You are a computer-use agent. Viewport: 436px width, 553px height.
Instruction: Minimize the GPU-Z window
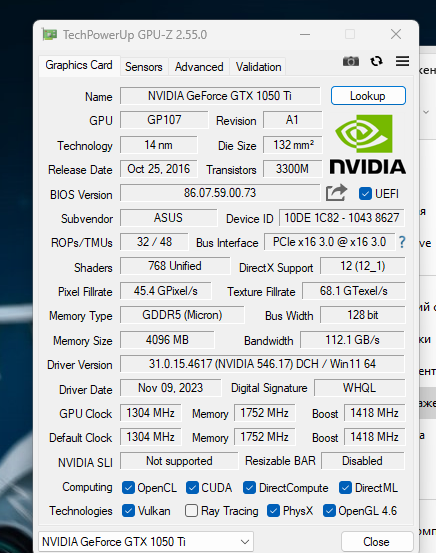point(305,35)
